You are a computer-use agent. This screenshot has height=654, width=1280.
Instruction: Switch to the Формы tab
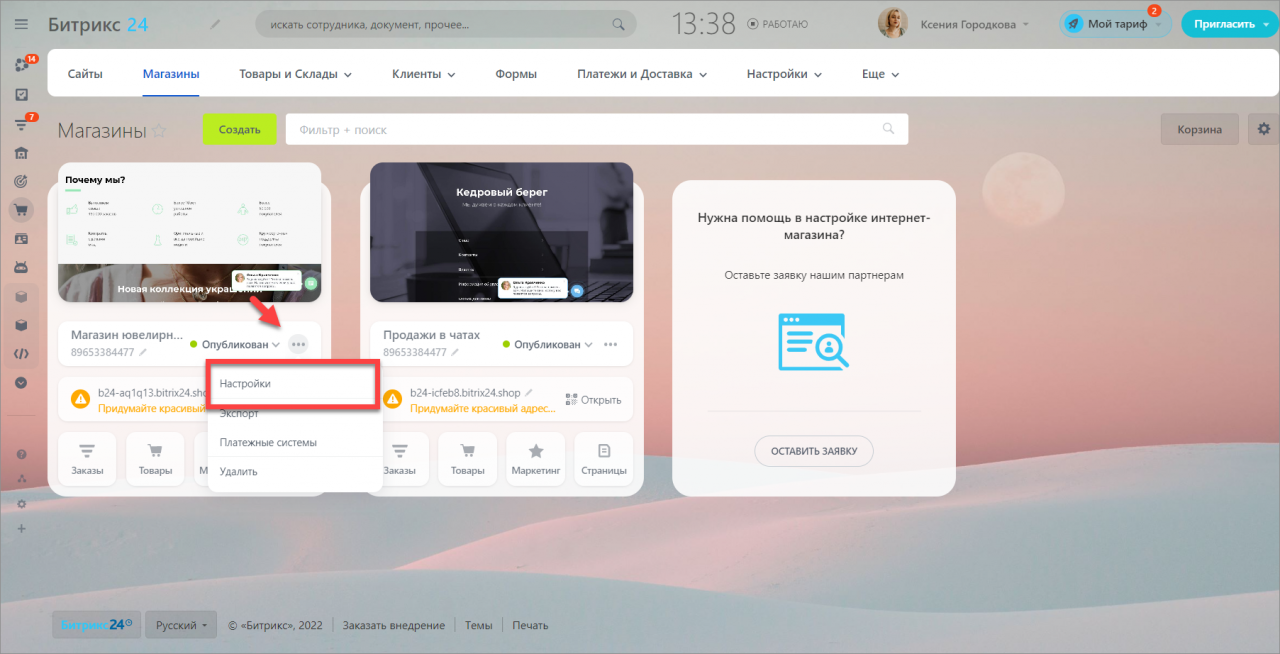[x=516, y=74]
